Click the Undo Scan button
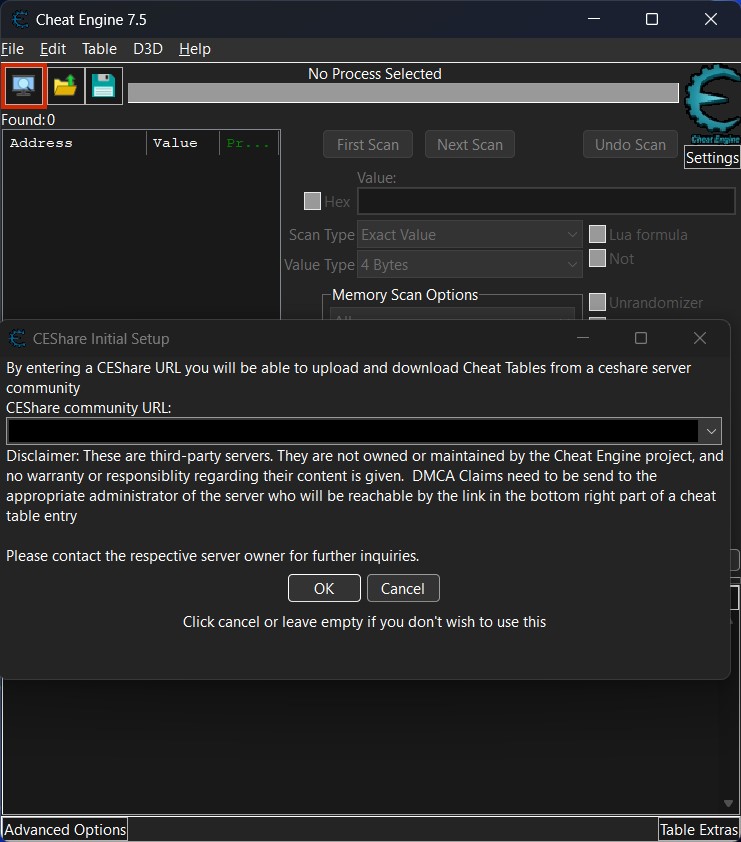The image size is (741, 842). (630, 144)
